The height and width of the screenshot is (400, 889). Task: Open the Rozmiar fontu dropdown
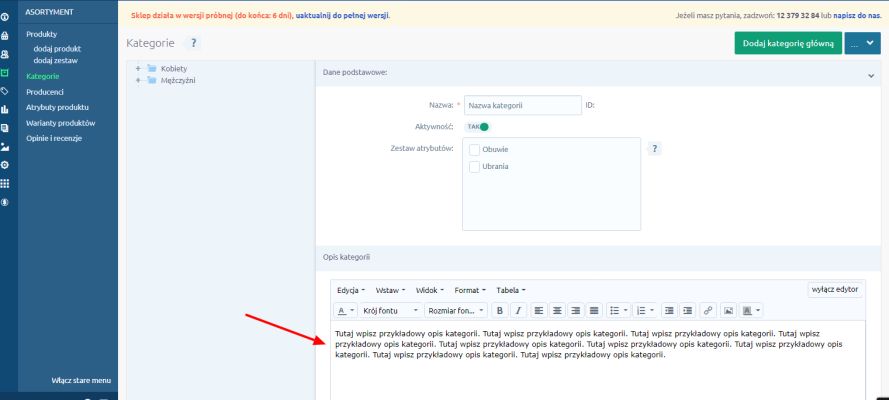[457, 310]
